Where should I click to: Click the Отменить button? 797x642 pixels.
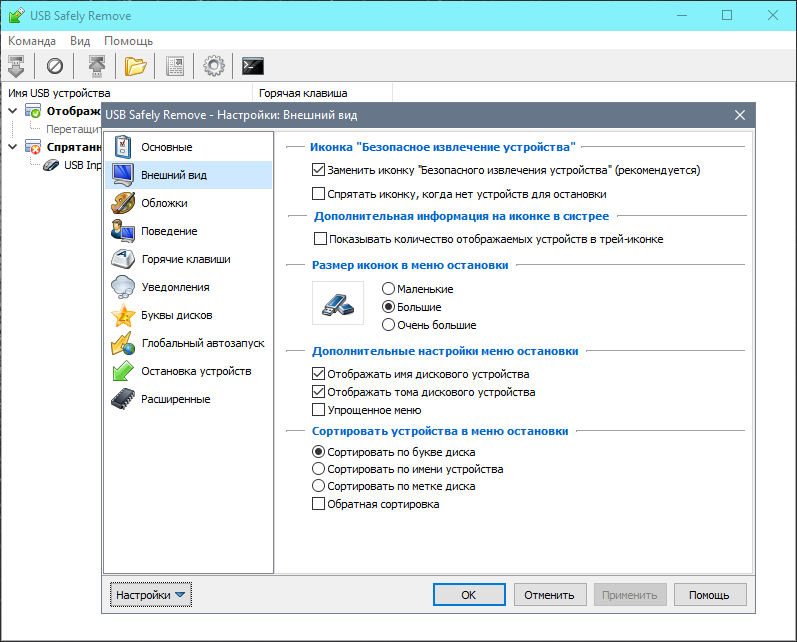tap(549, 595)
